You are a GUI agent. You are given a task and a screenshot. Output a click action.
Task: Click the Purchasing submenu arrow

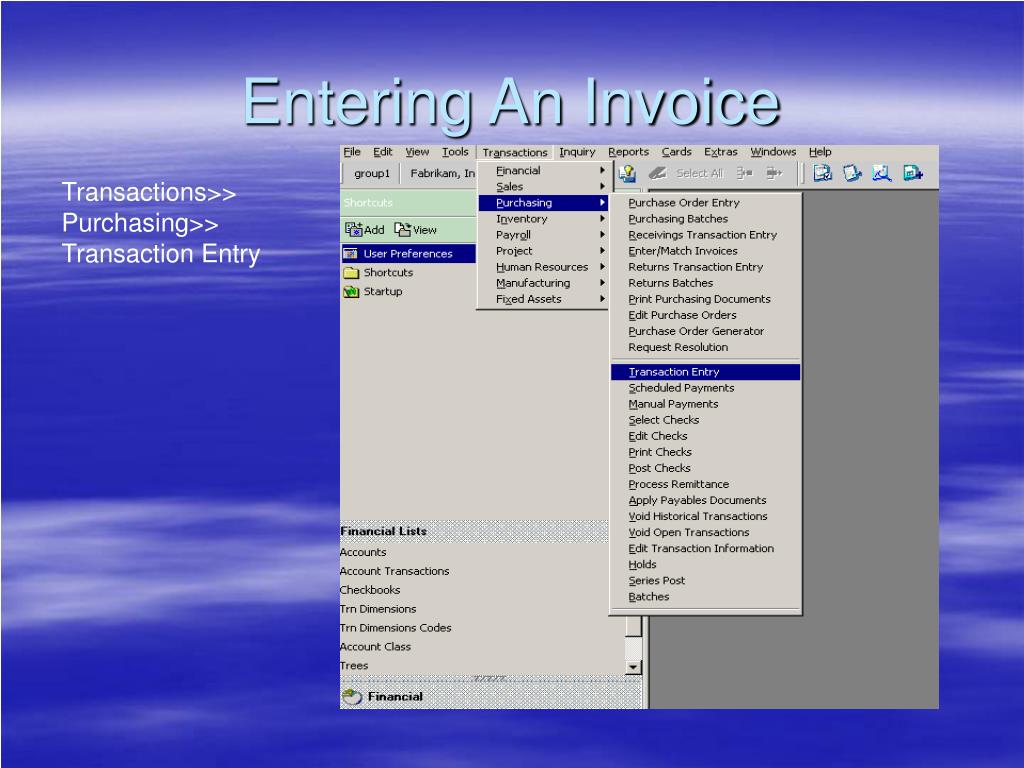click(602, 202)
